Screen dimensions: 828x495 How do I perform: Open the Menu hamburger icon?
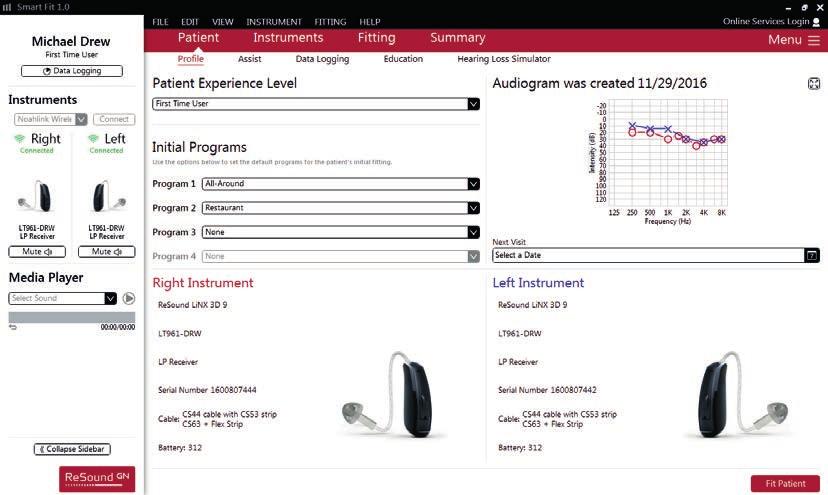[814, 40]
